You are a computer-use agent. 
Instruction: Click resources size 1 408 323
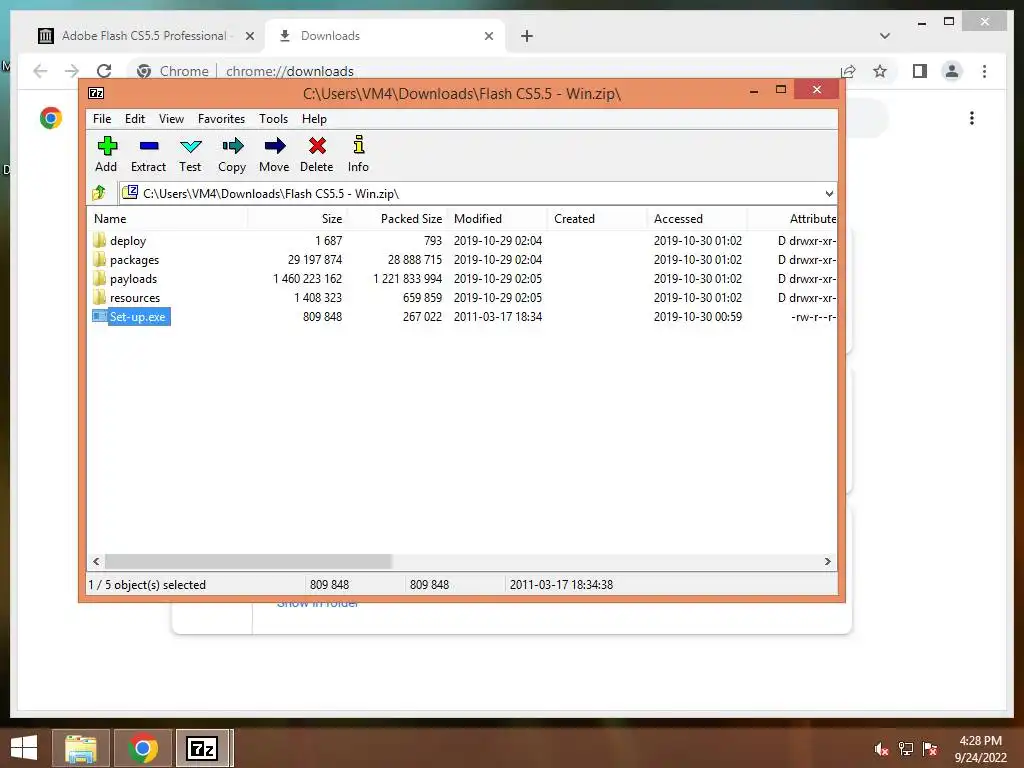point(318,298)
